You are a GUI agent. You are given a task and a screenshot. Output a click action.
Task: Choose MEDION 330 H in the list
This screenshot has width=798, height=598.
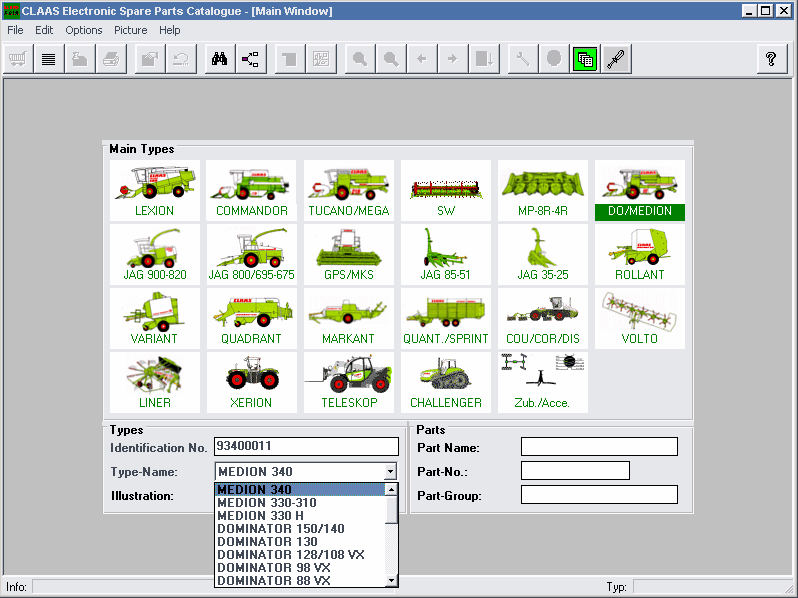point(300,516)
